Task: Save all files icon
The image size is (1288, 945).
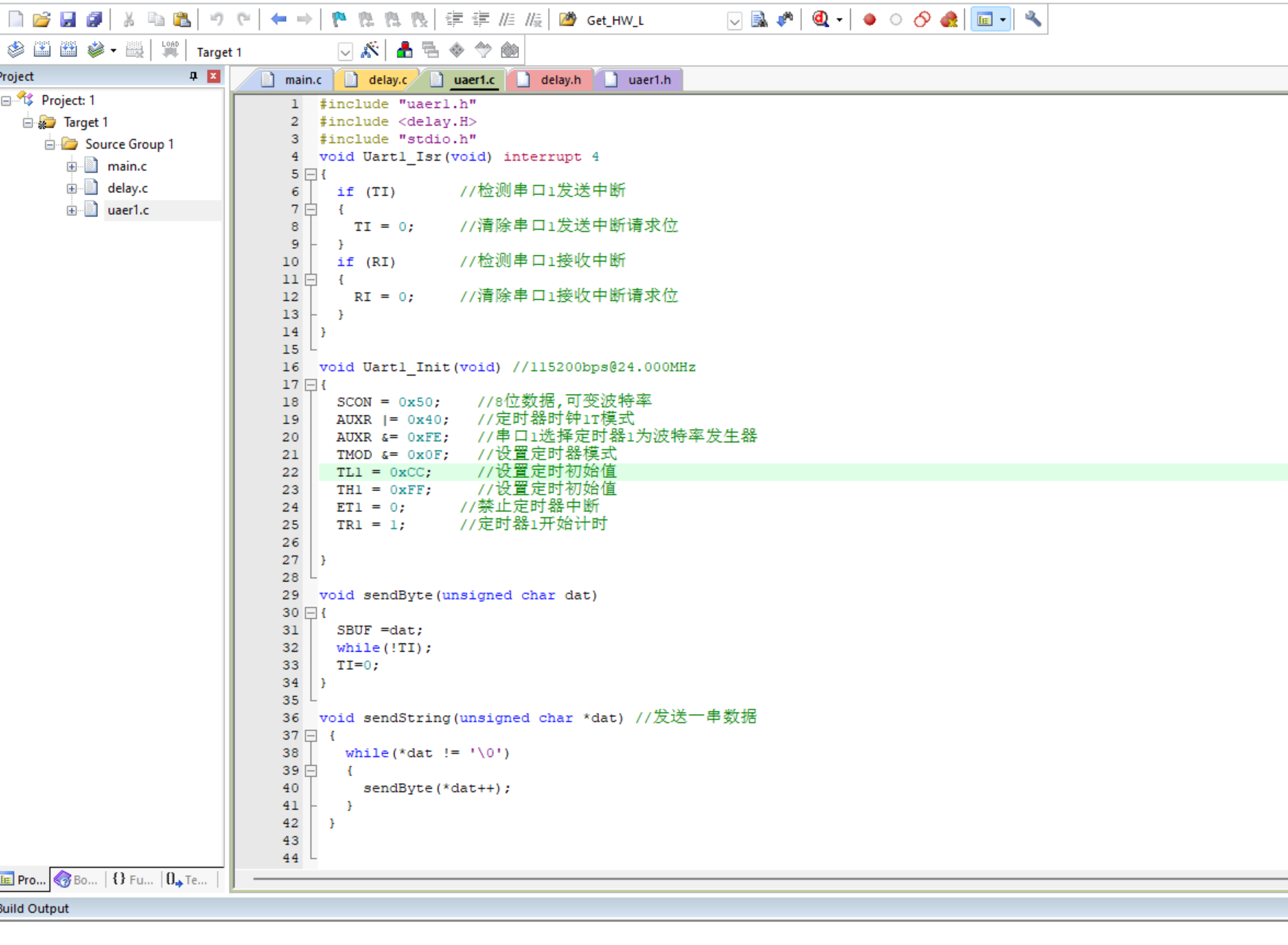Action: pyautogui.click(x=94, y=20)
